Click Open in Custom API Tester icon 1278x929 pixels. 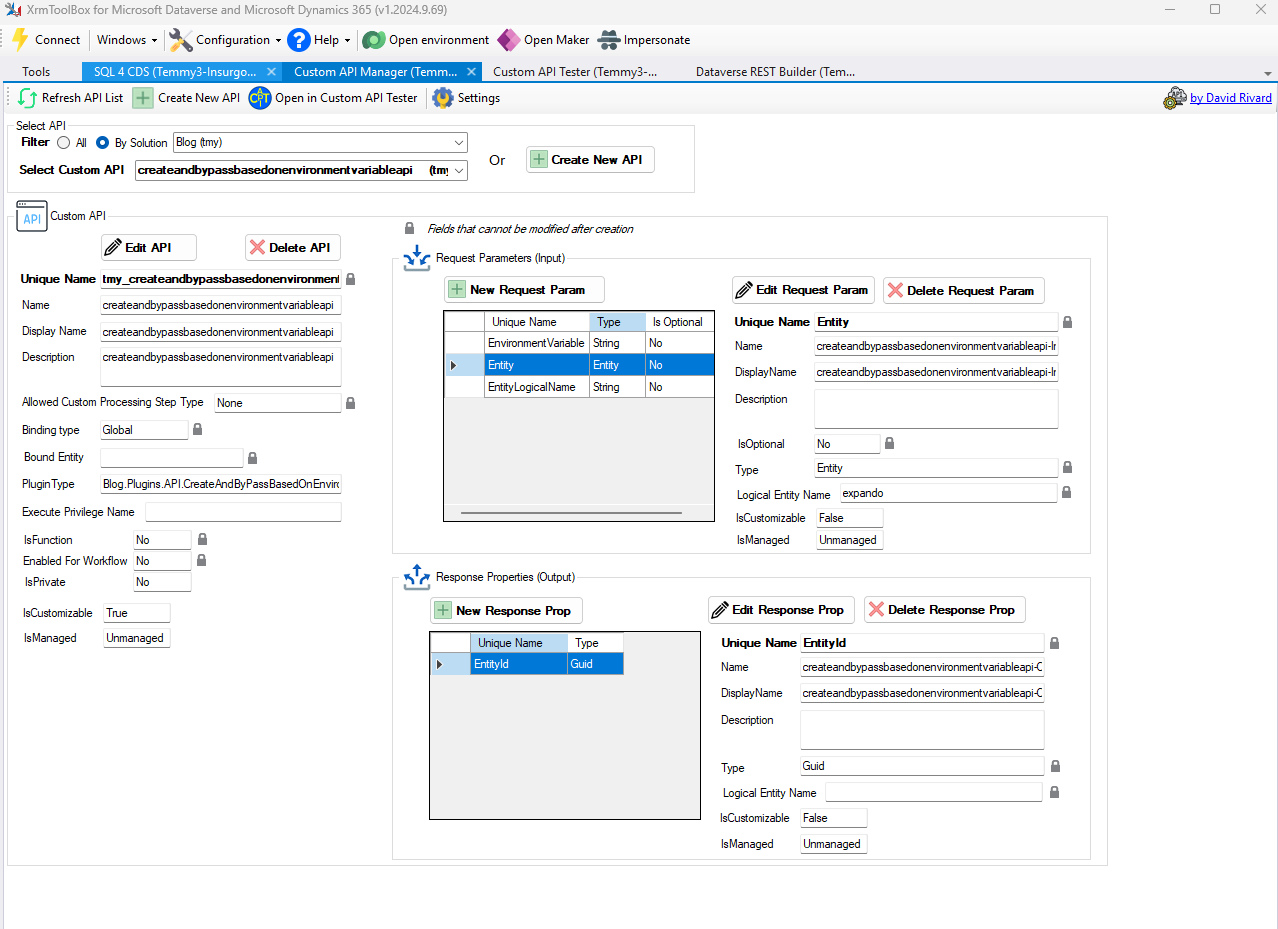click(260, 98)
